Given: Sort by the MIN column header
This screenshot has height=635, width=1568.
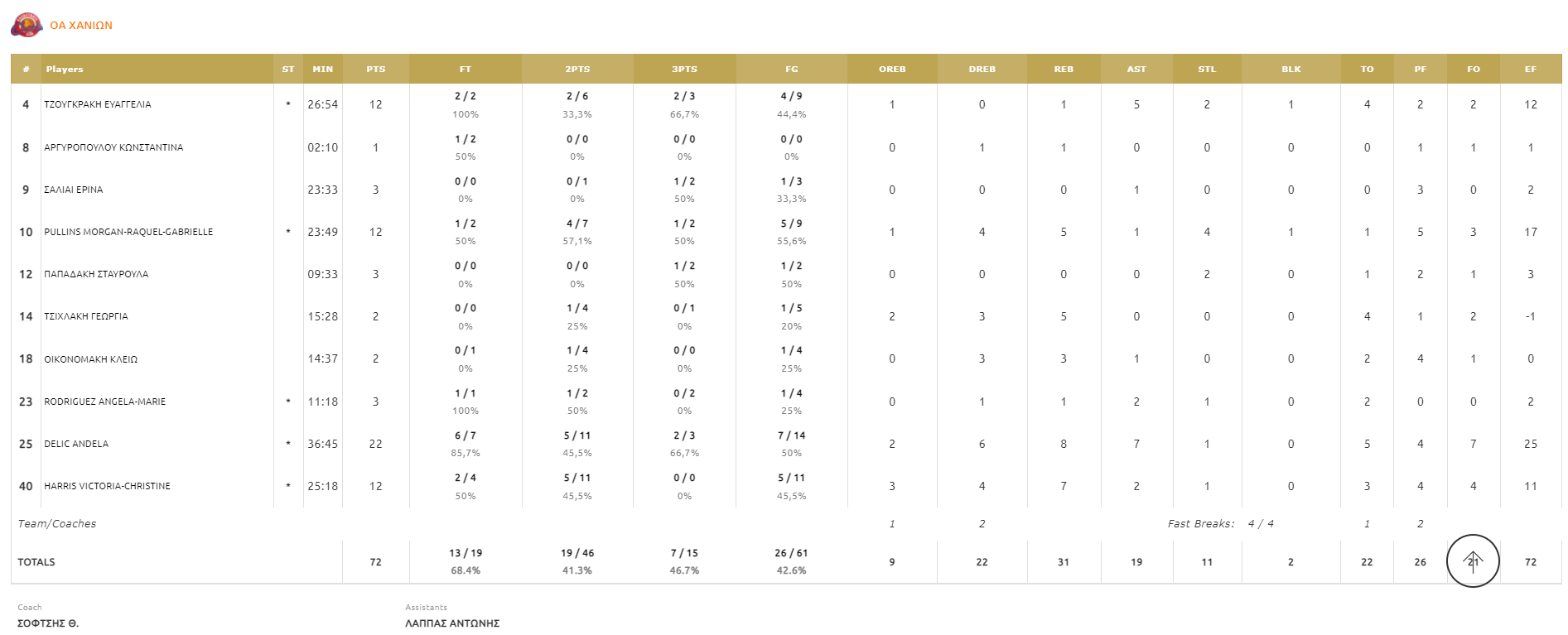Looking at the screenshot, I should tap(322, 70).
